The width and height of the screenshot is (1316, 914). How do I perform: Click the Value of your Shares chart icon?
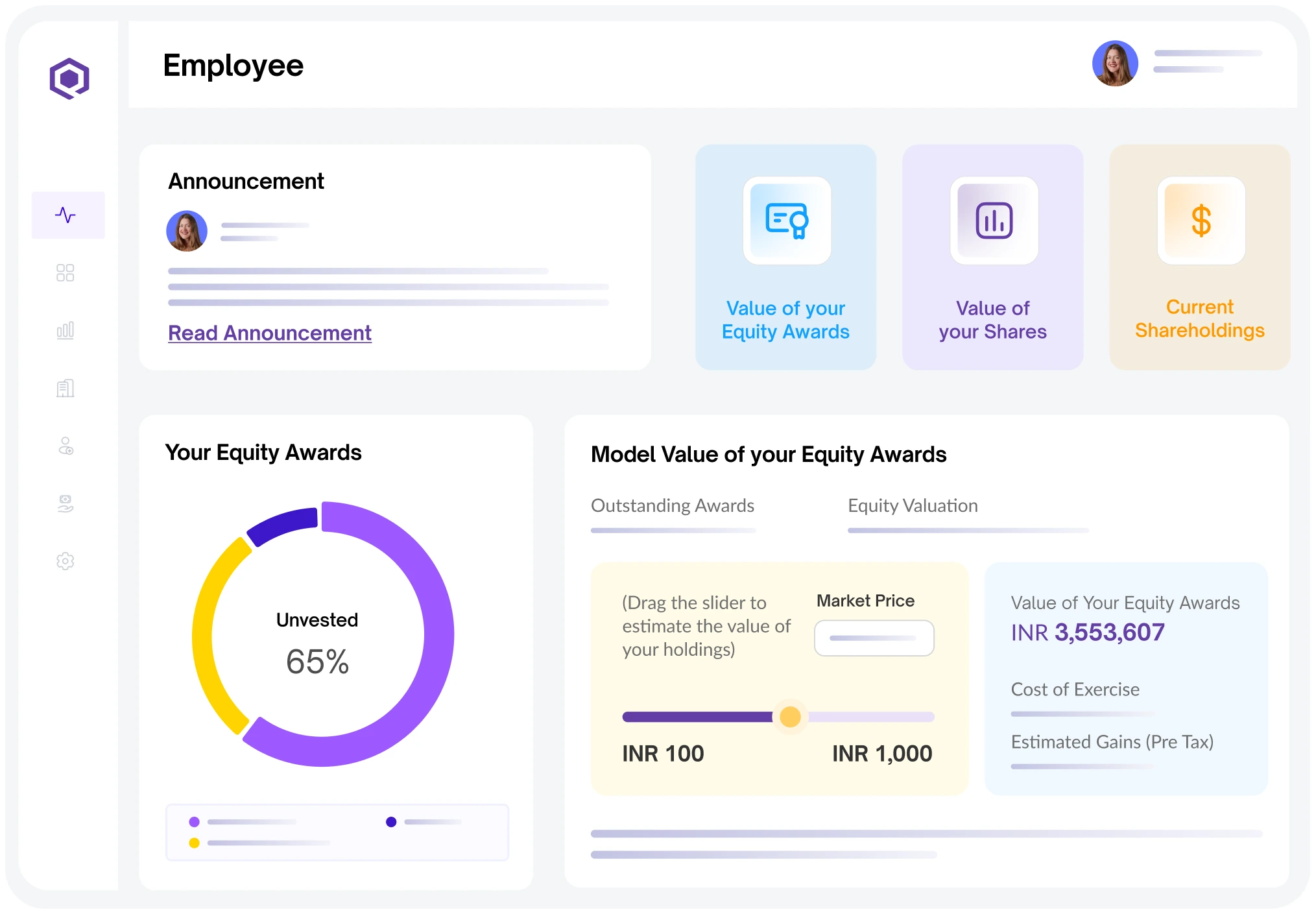pos(994,221)
